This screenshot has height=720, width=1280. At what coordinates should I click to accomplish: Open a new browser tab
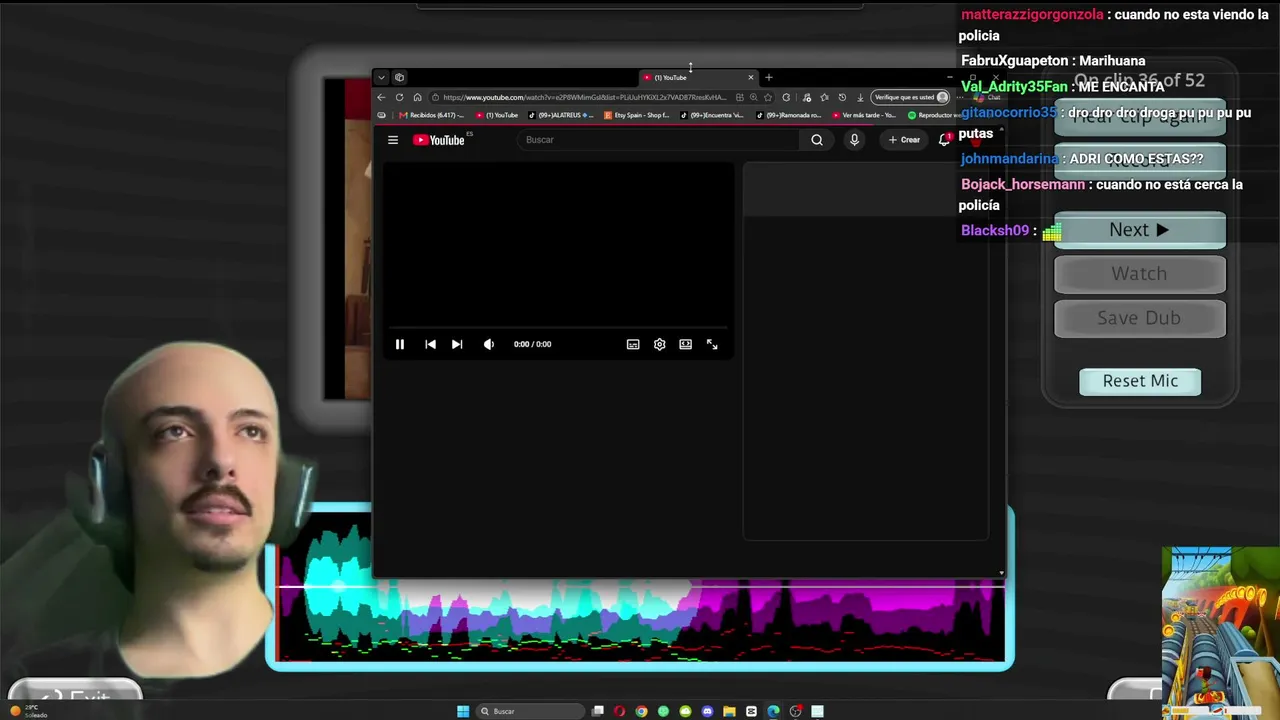pyautogui.click(x=769, y=77)
